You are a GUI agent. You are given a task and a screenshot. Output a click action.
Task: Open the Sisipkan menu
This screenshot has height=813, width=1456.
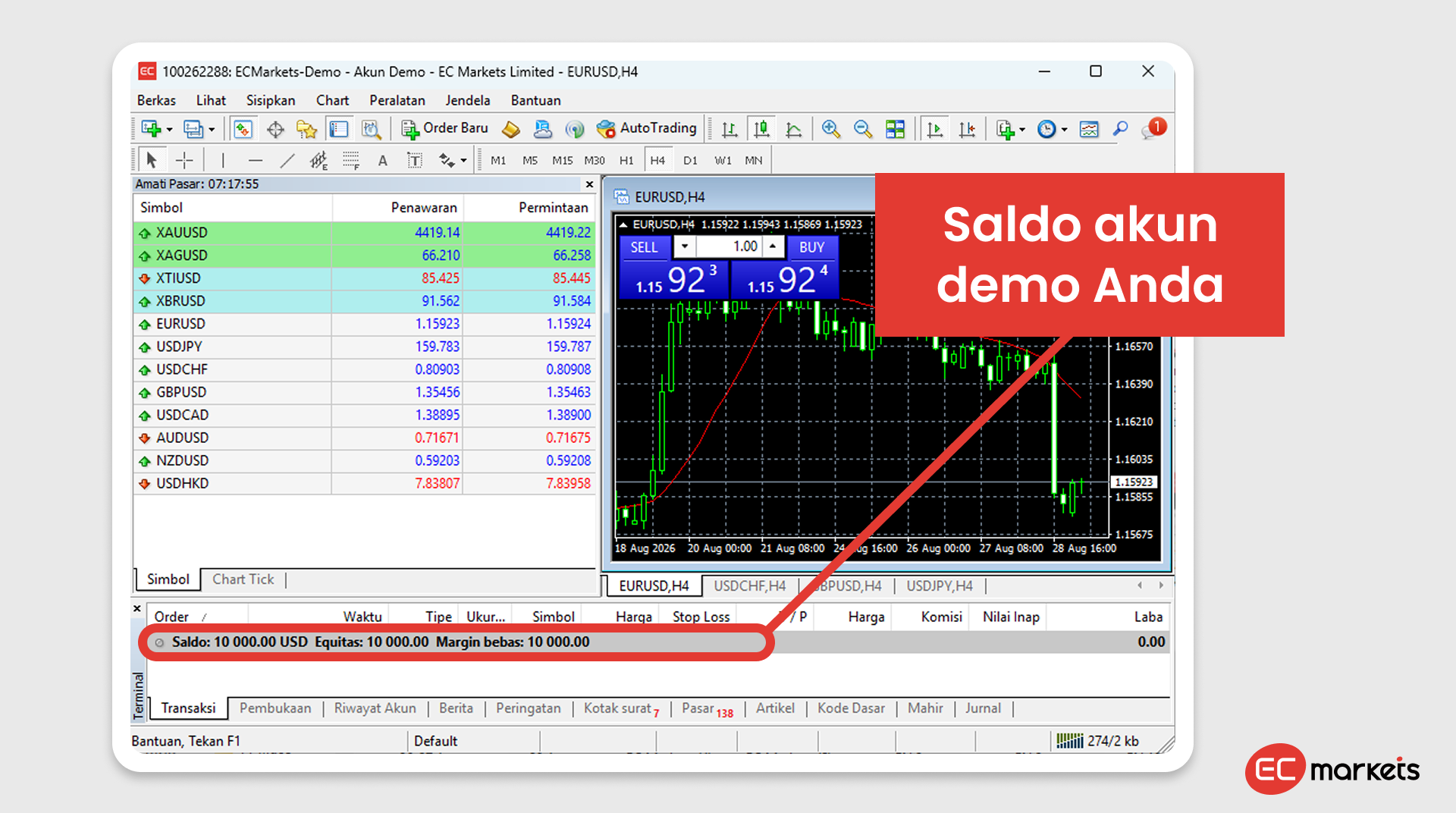271,100
